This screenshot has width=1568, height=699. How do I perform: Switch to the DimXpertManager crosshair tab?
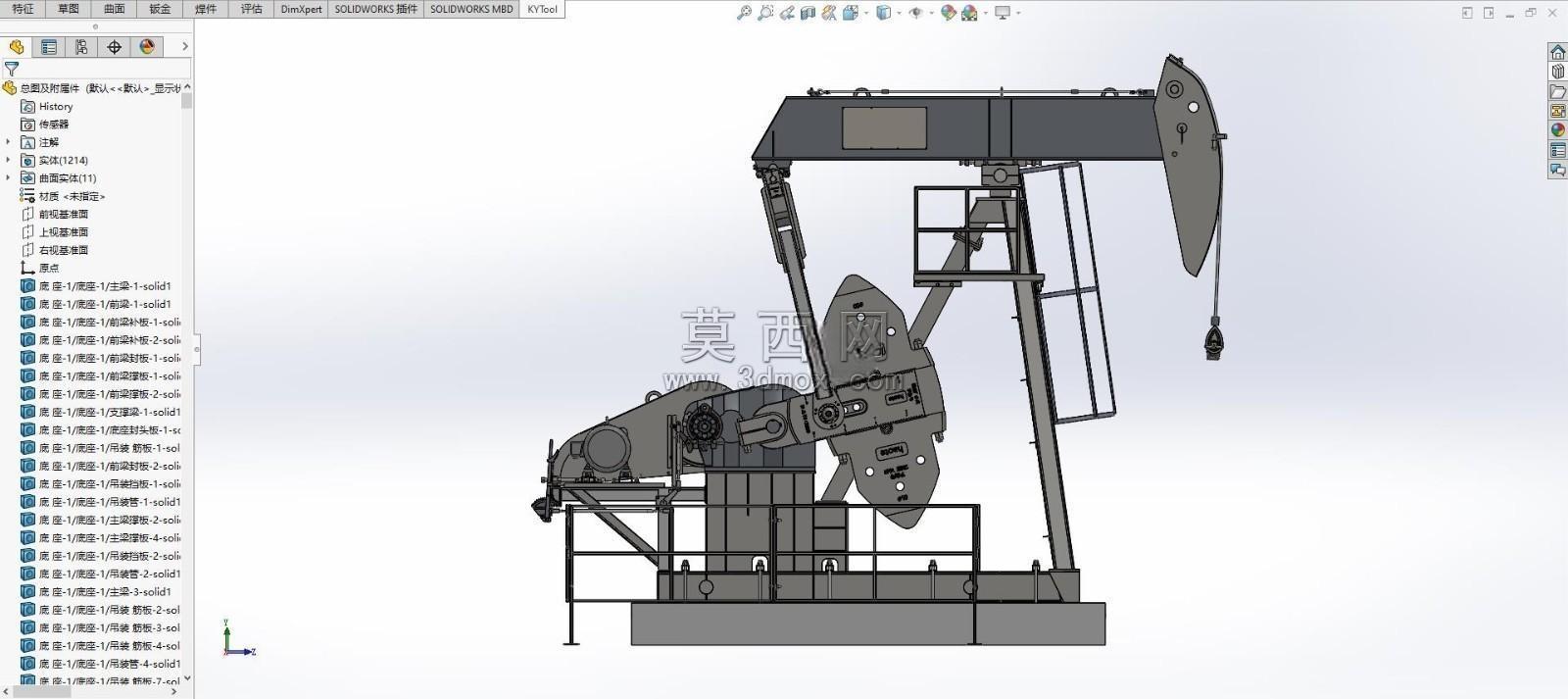(x=114, y=46)
